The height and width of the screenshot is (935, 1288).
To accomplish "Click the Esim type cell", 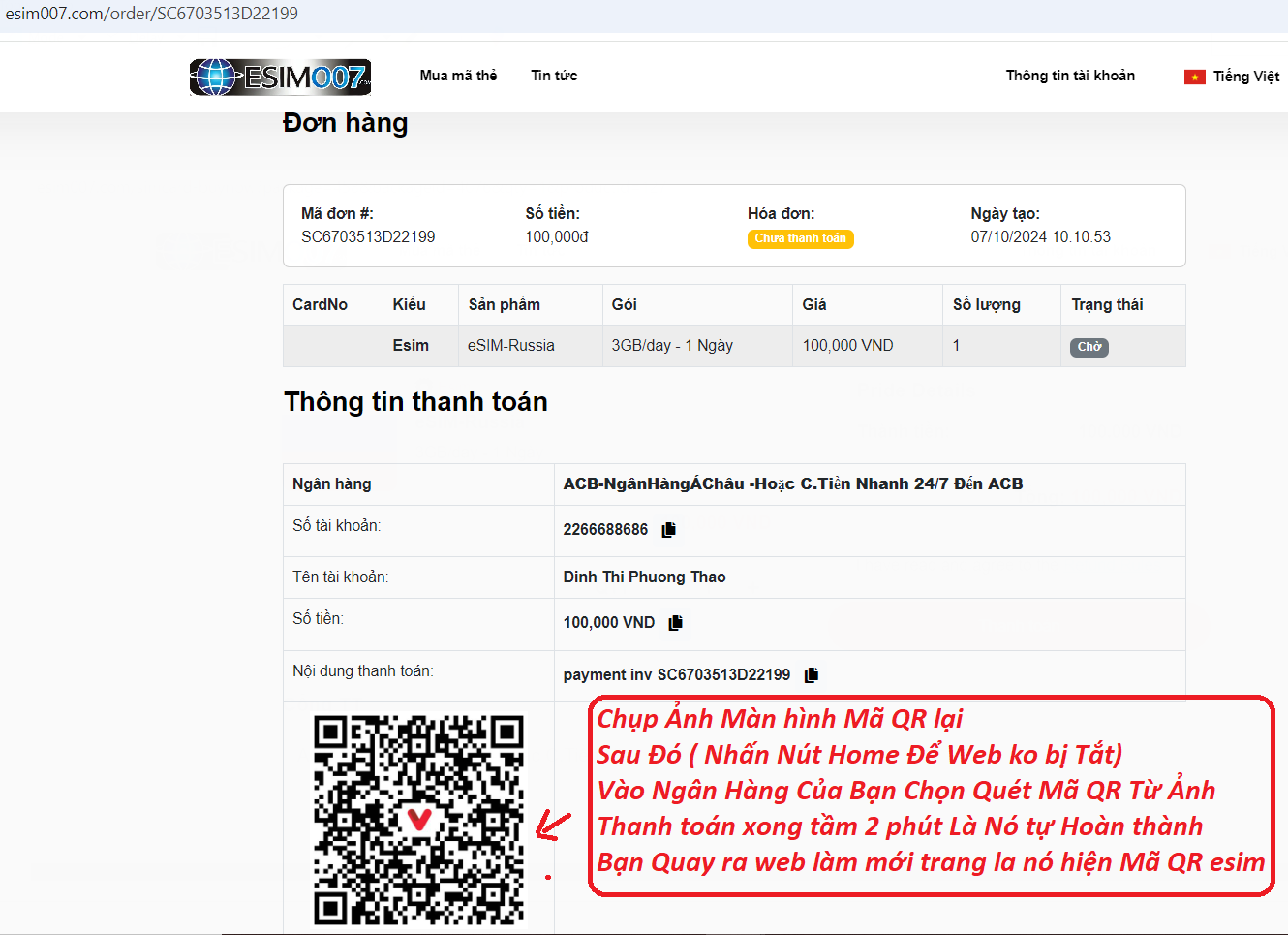I will click(420, 346).
